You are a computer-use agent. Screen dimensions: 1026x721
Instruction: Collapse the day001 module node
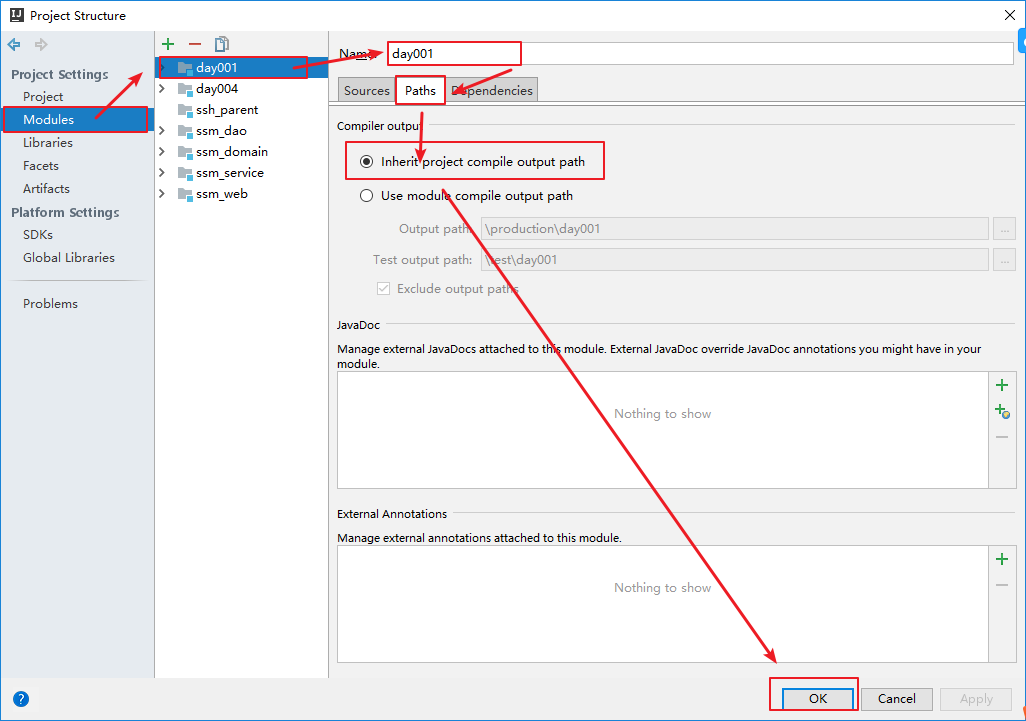coord(162,67)
